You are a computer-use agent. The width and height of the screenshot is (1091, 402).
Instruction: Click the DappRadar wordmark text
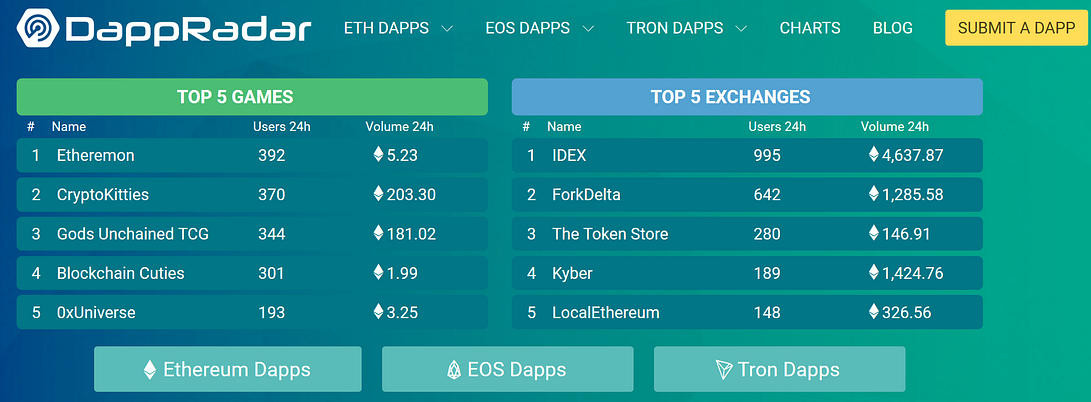pyautogui.click(x=189, y=29)
